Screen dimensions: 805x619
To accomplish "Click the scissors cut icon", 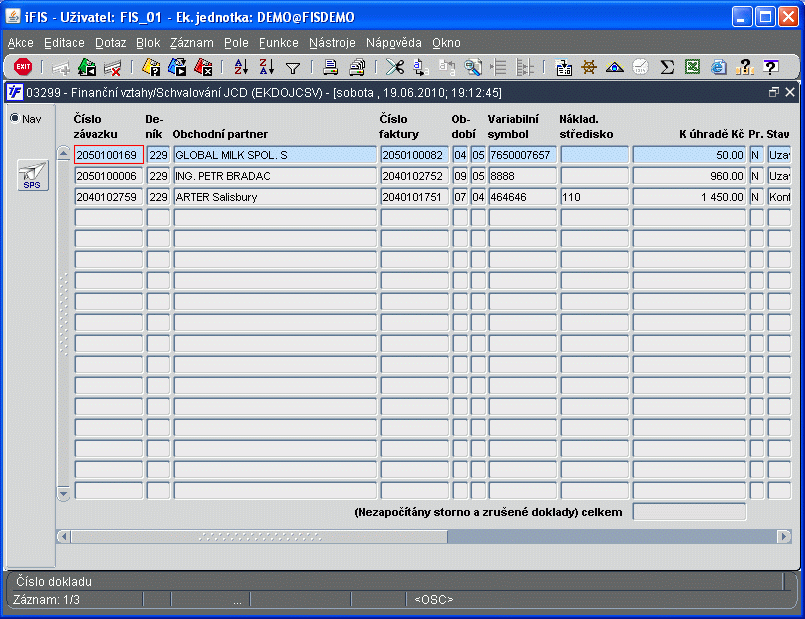I will pos(395,67).
